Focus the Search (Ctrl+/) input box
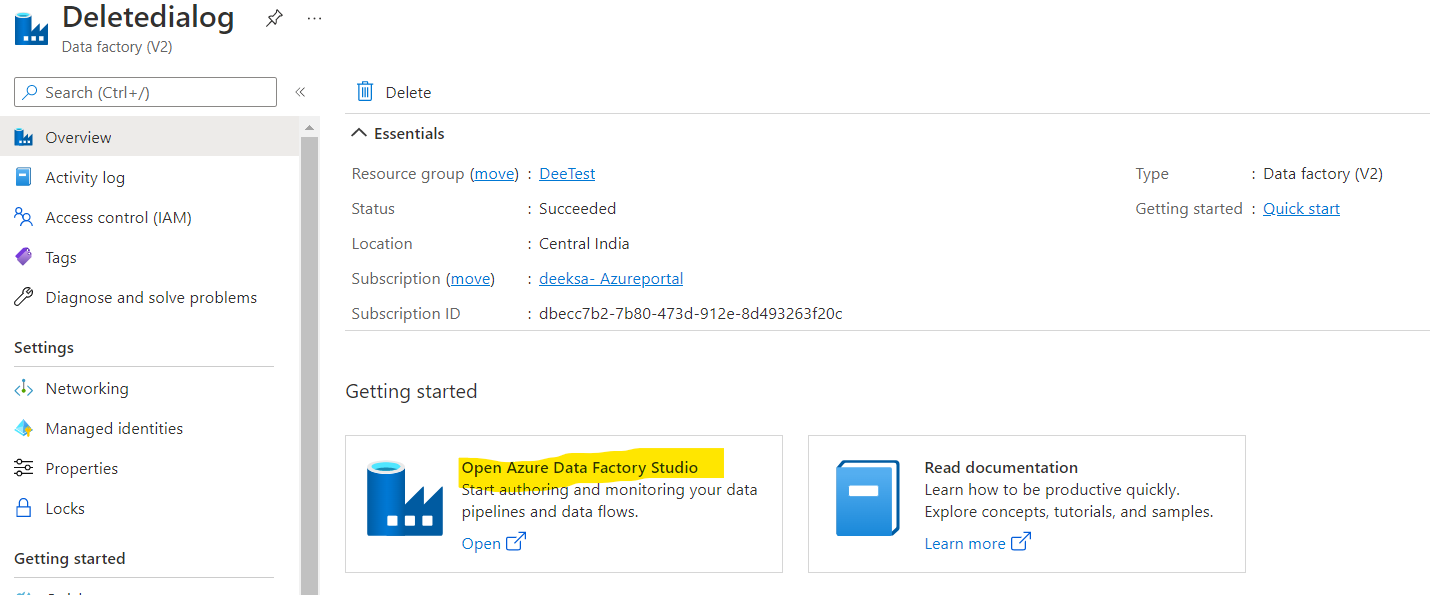 145,92
